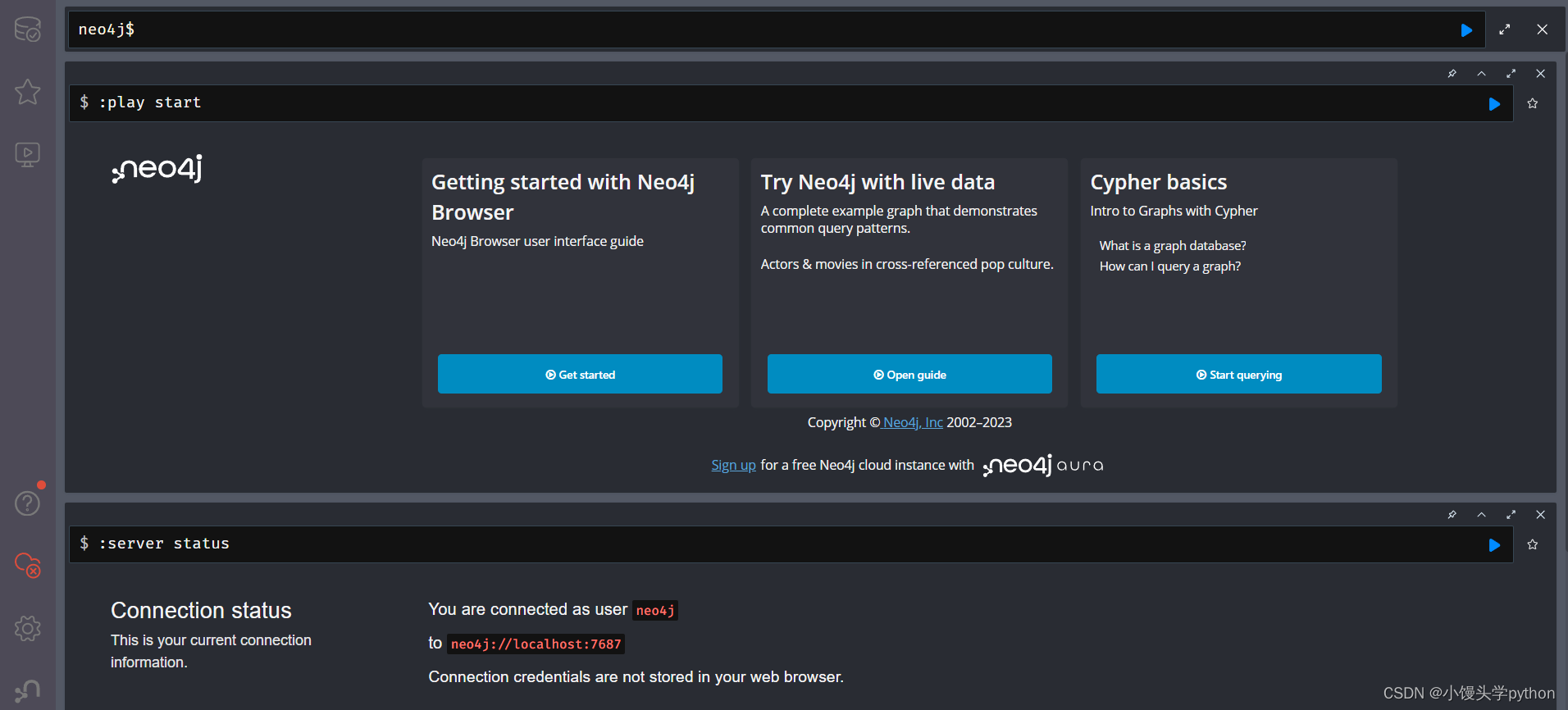Click 'How can I query a graph?' text
Viewport: 1568px width, 710px height.
click(x=1170, y=266)
